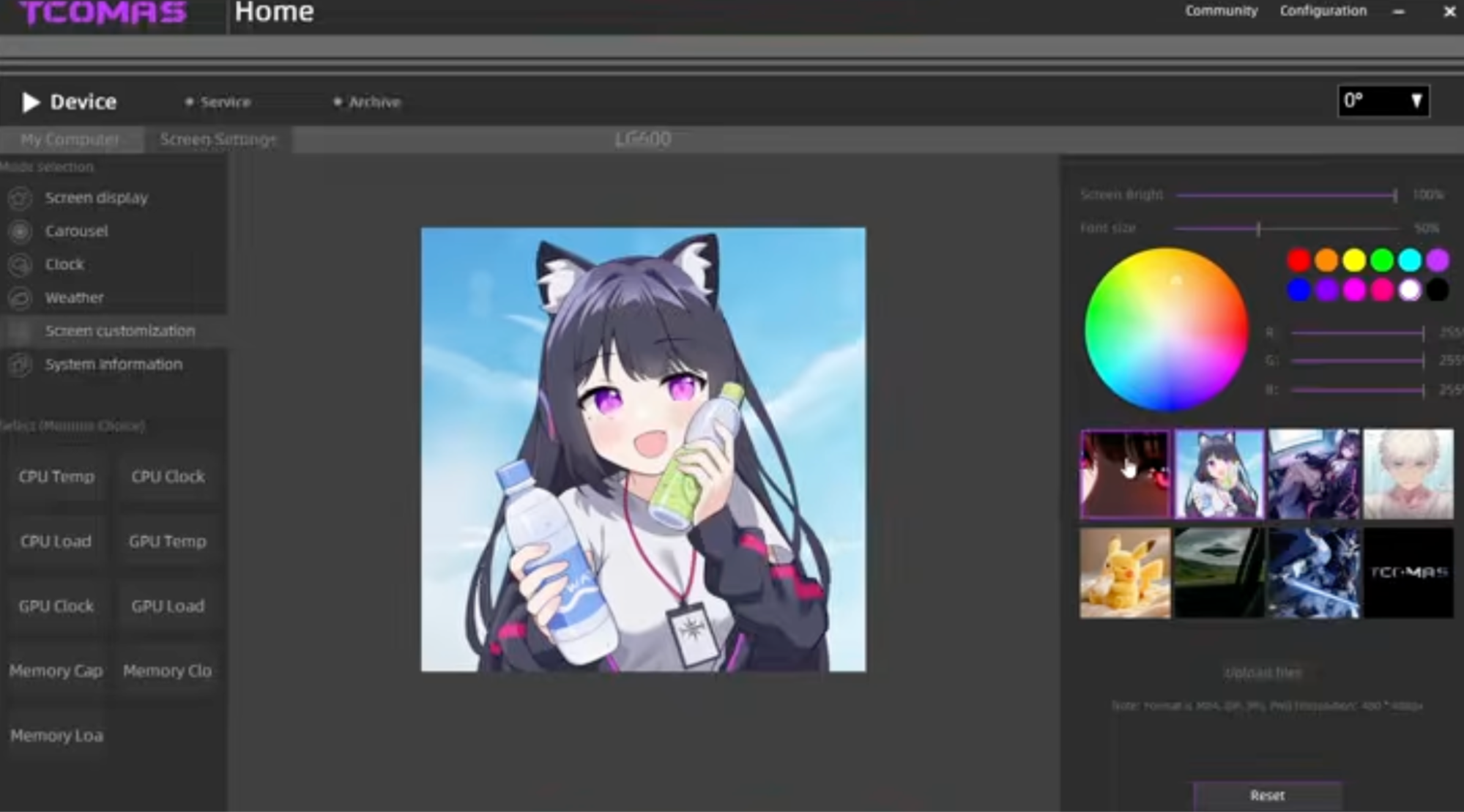
Task: Click the B color channel slider
Action: (x=1358, y=390)
